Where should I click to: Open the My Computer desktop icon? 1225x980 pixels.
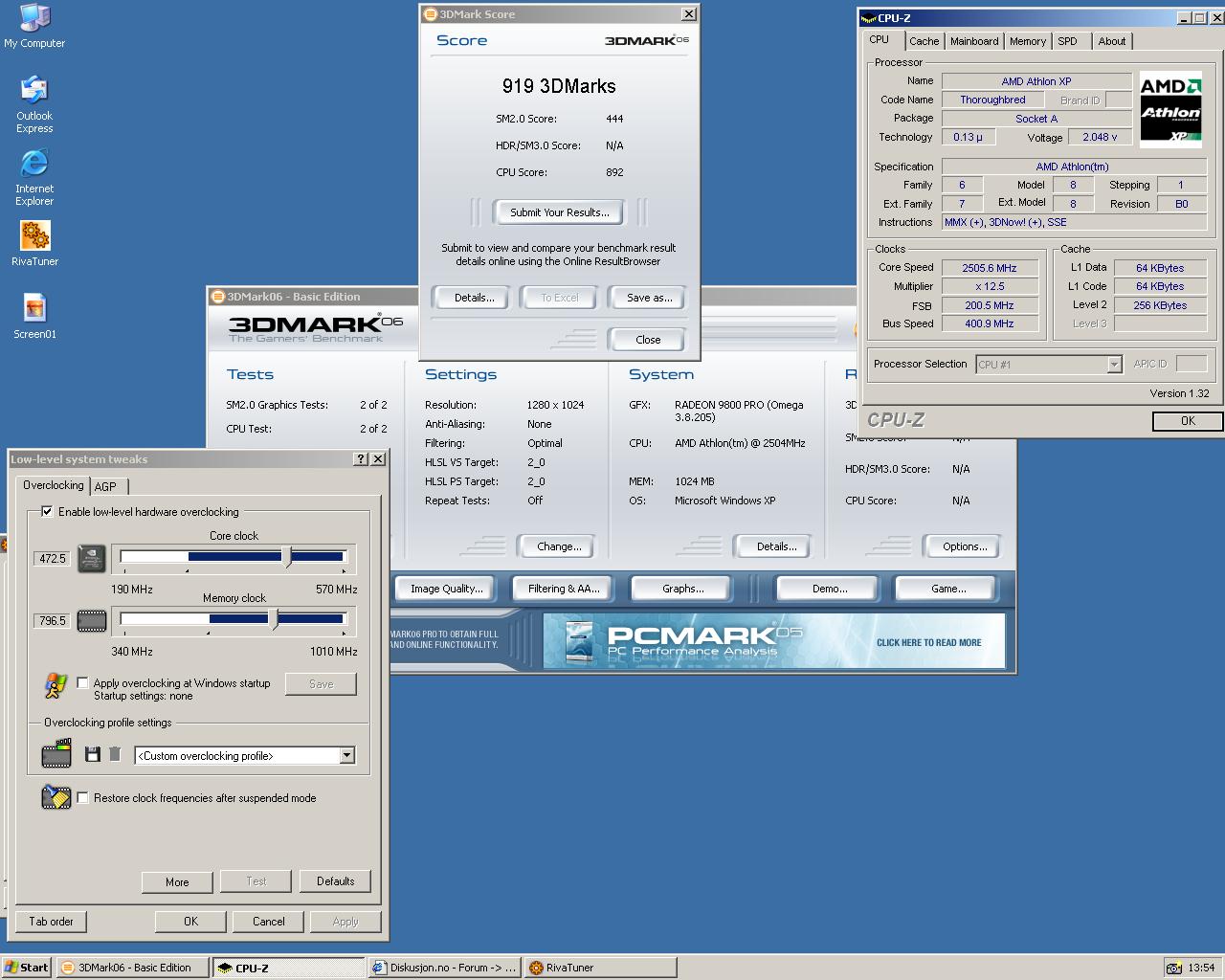[x=34, y=27]
